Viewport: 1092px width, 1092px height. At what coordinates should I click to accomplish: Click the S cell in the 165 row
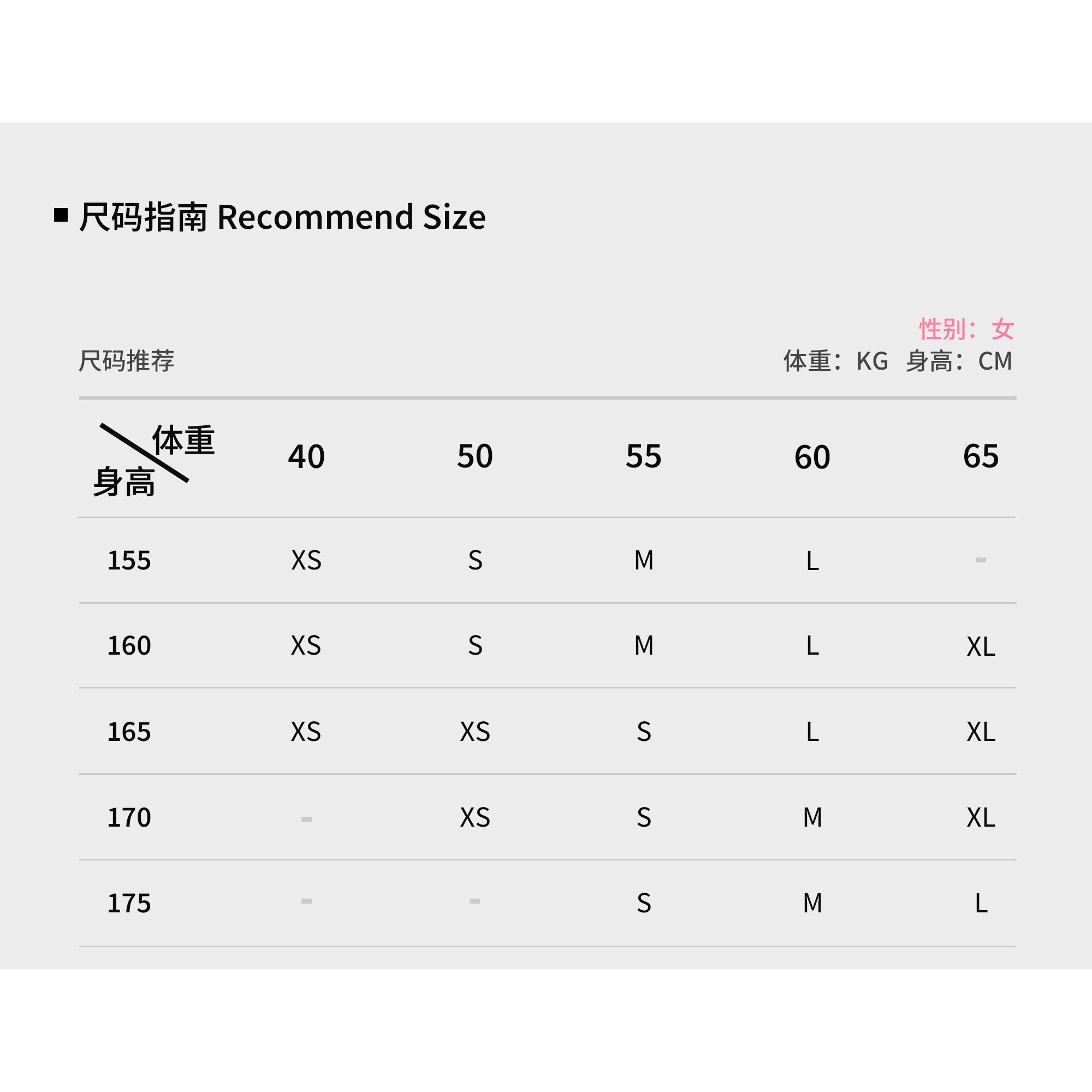(x=643, y=732)
